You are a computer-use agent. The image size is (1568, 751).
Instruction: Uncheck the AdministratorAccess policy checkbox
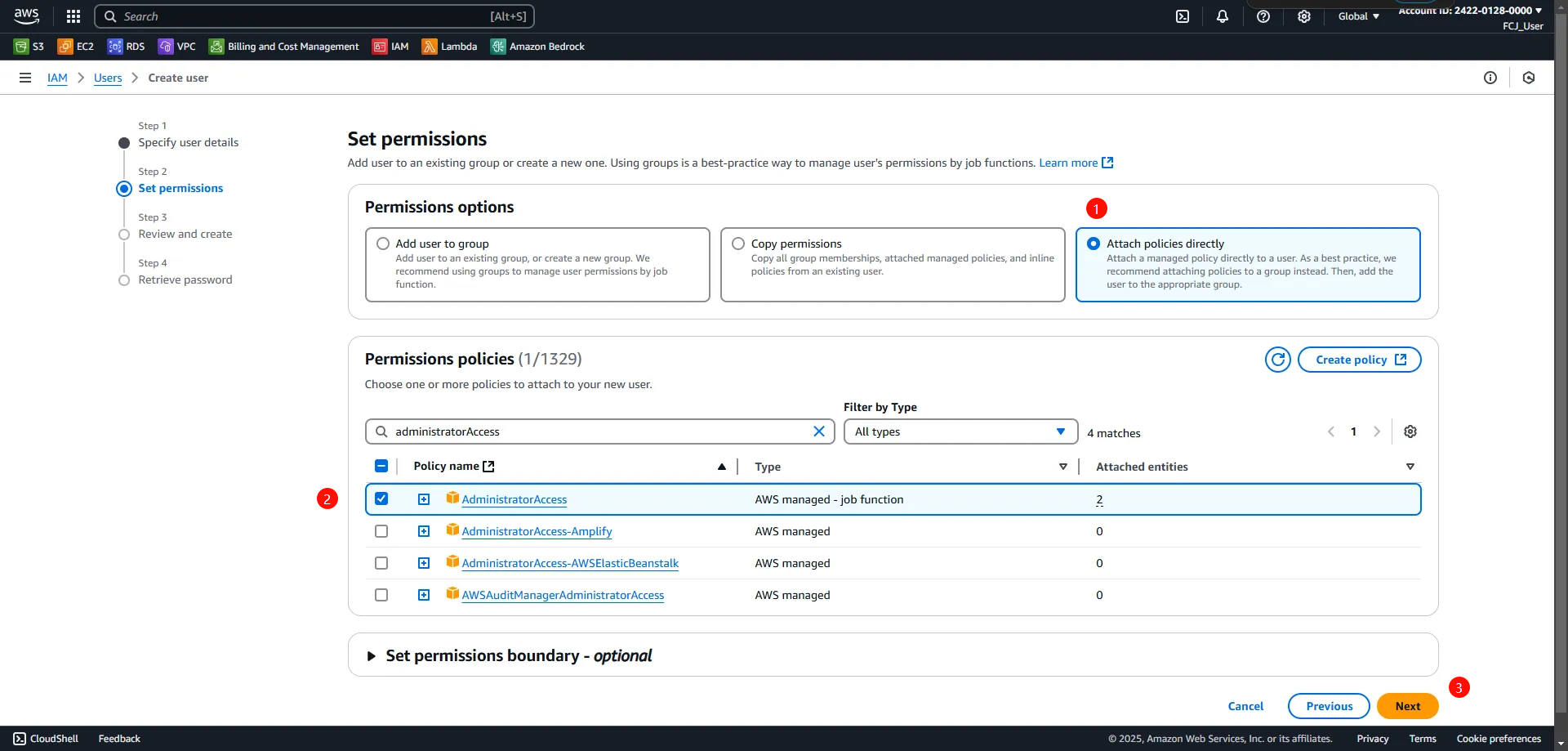pos(381,498)
